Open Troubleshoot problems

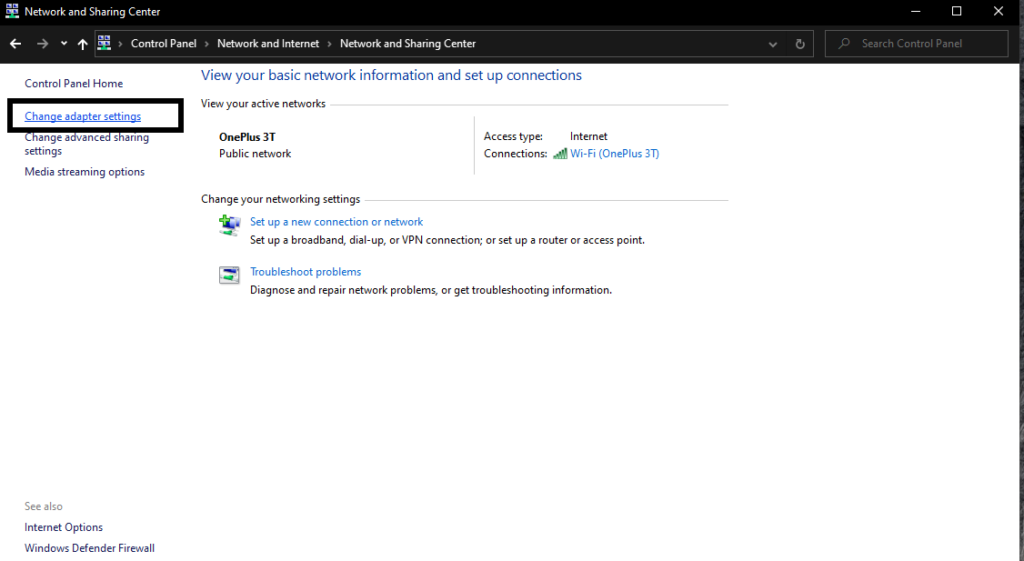click(x=305, y=272)
